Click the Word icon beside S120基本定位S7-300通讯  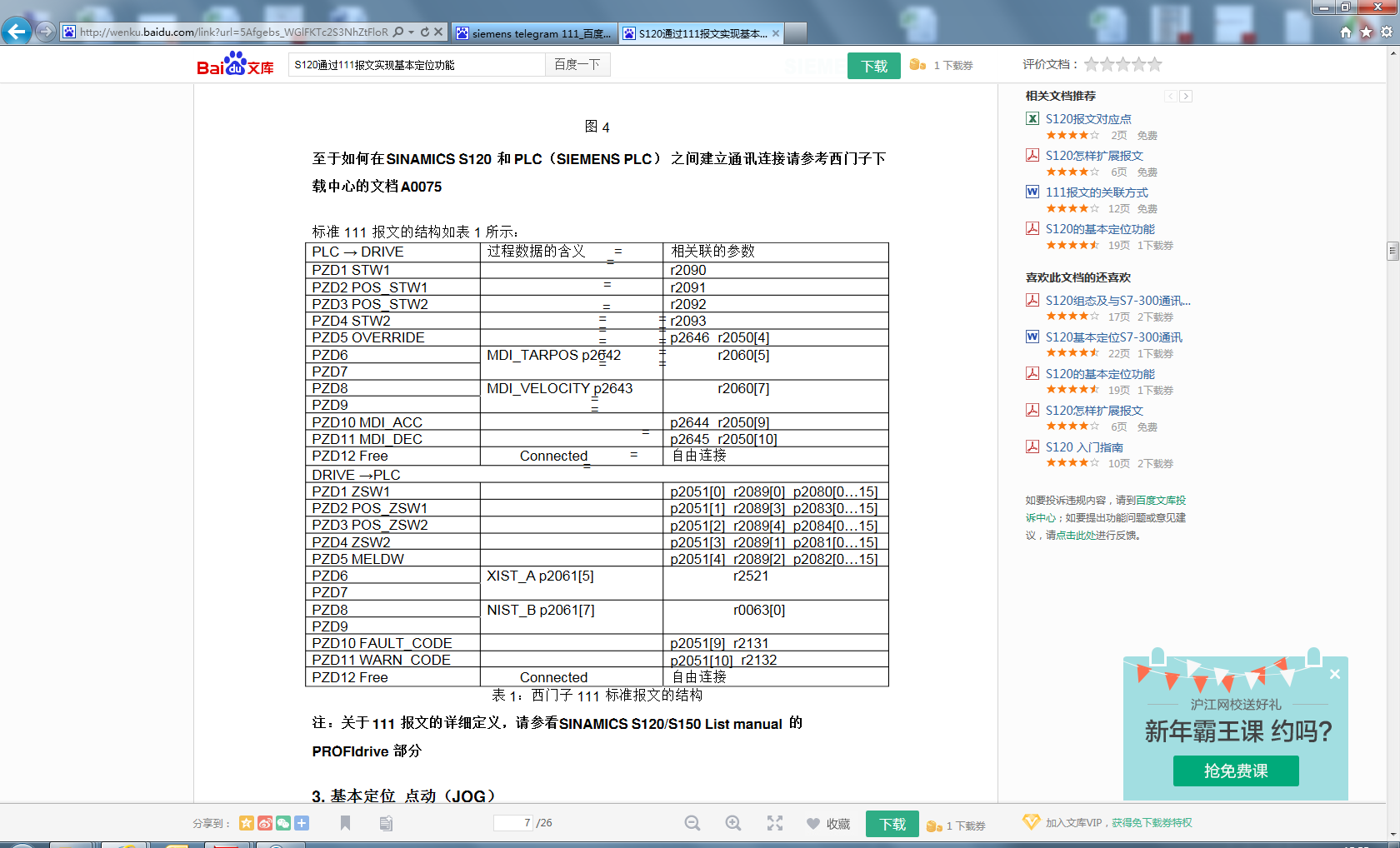[1032, 337]
